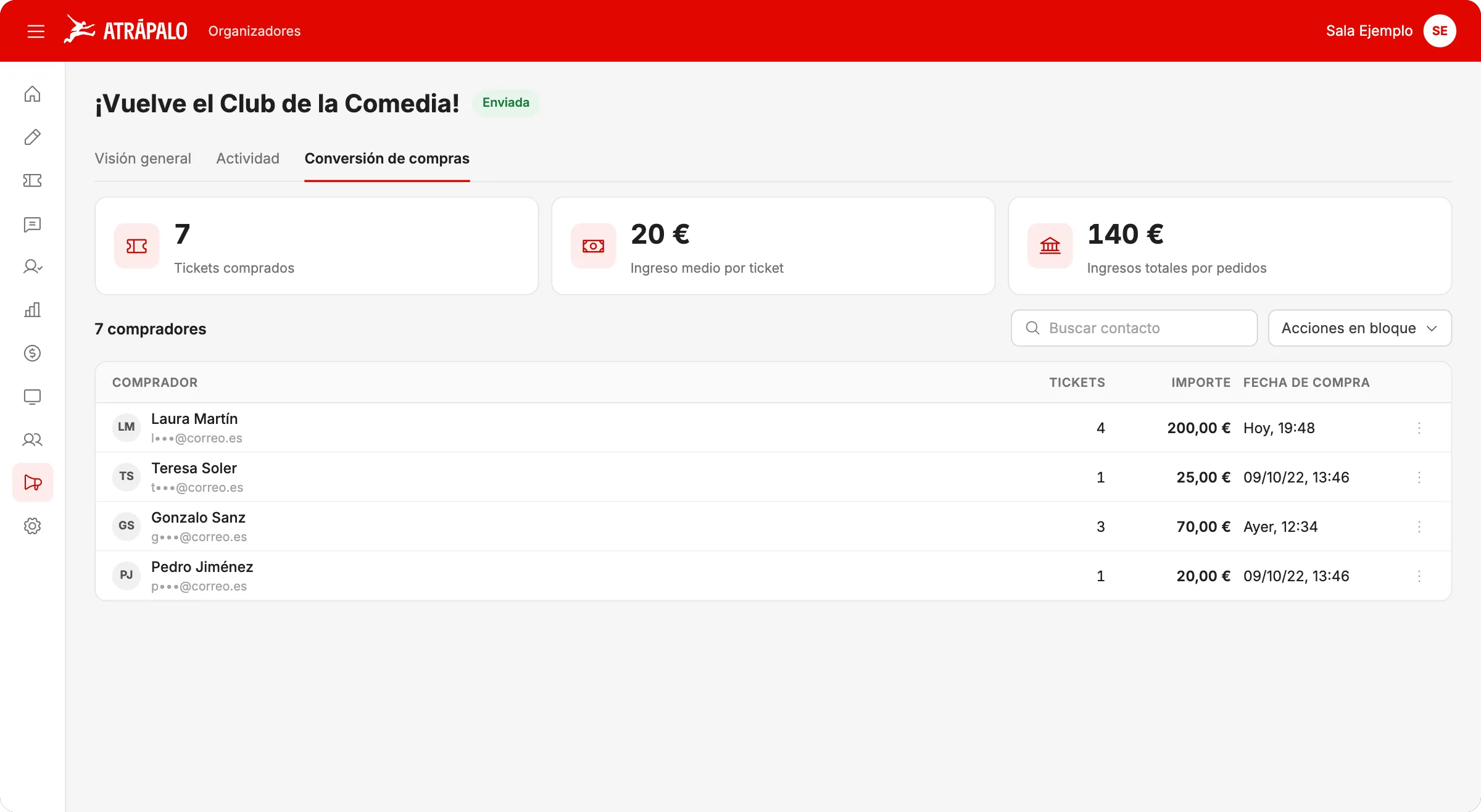The width and height of the screenshot is (1481, 812).
Task: Expand the Acciones en bloque dropdown
Action: tap(1359, 328)
